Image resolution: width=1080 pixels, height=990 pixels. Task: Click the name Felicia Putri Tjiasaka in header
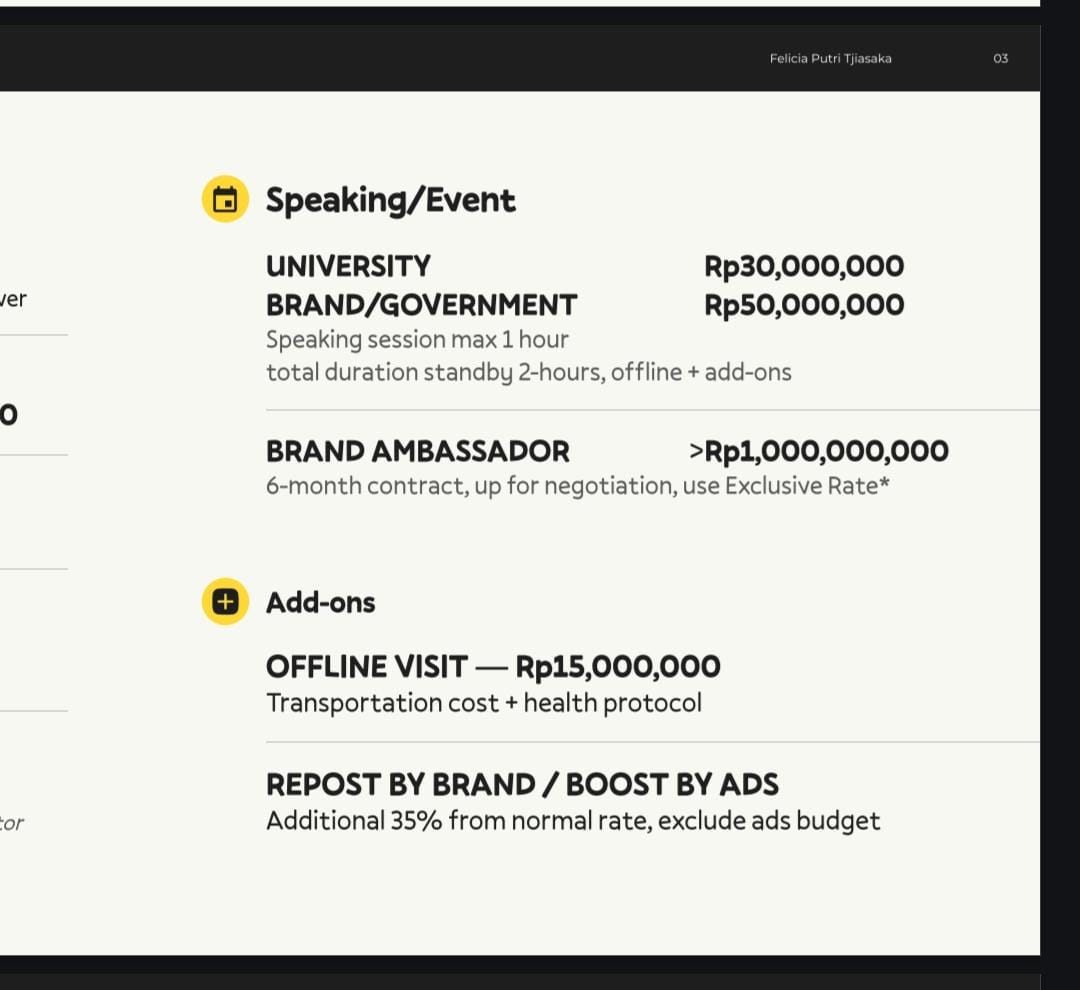pyautogui.click(x=830, y=59)
